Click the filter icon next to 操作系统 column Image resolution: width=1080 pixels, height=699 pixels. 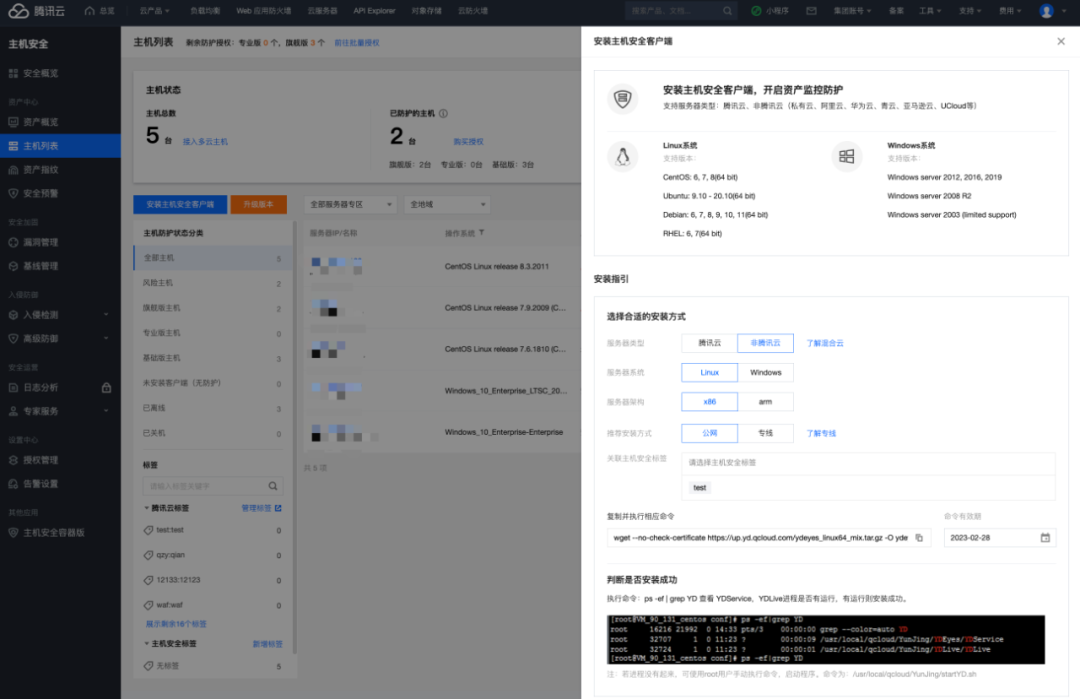[x=481, y=233]
